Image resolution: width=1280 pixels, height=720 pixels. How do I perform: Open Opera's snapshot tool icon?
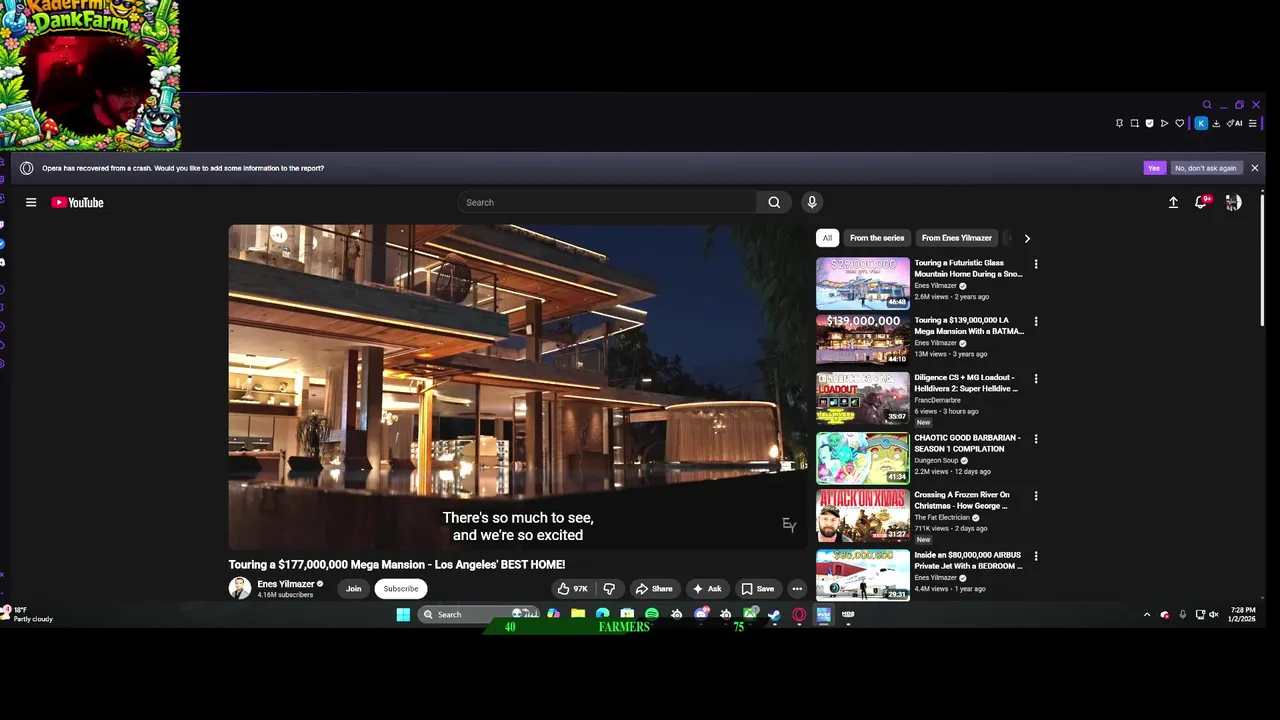pyautogui.click(x=1134, y=123)
